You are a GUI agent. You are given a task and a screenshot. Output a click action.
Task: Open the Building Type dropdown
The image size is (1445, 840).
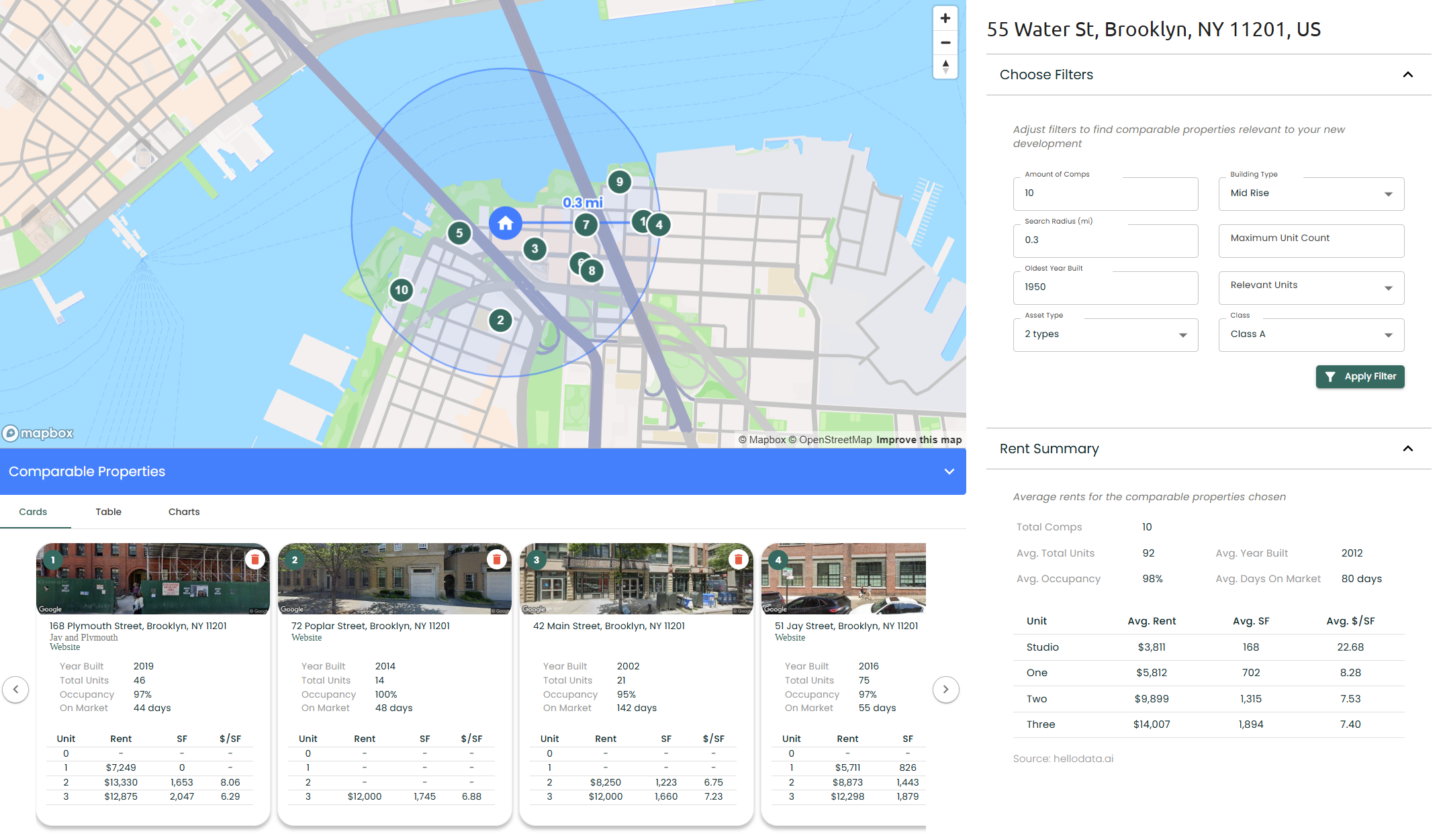click(x=1311, y=193)
